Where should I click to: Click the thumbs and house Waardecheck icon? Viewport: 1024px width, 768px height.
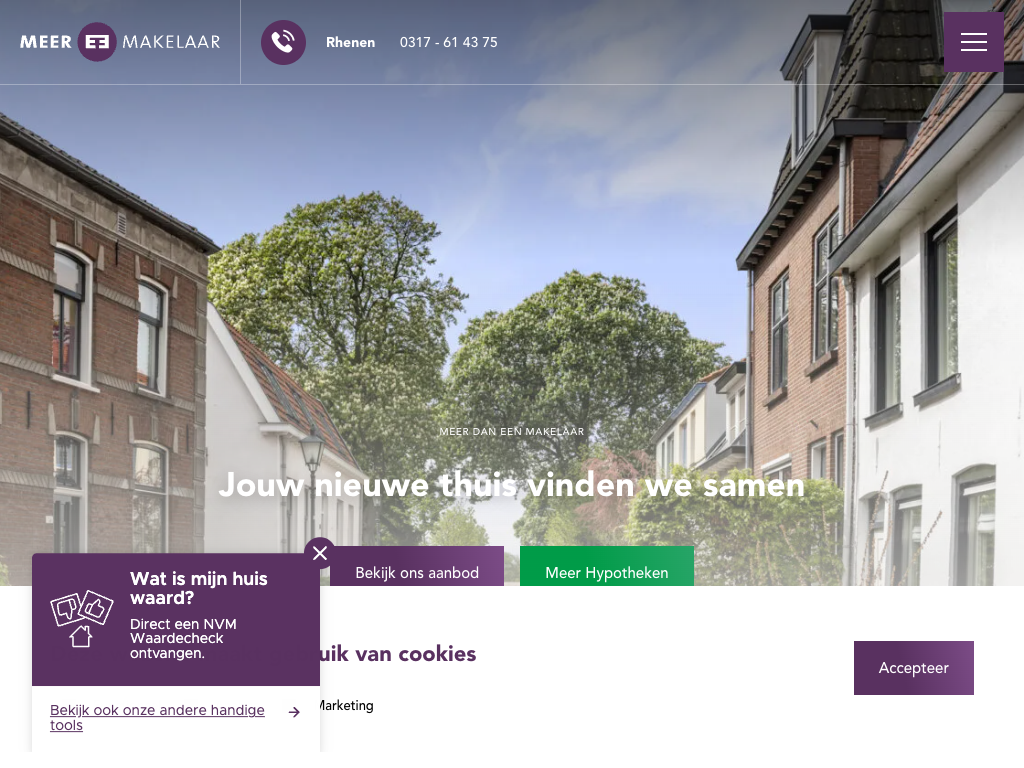[x=82, y=618]
